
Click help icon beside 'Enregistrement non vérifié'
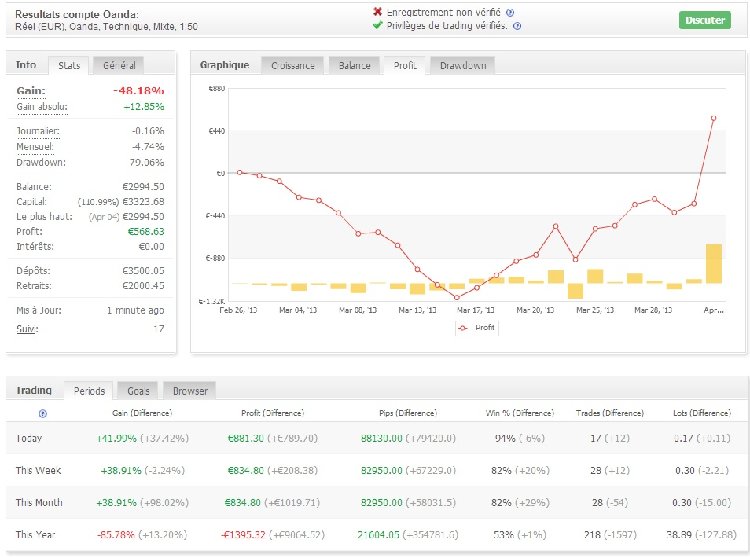tap(509, 13)
